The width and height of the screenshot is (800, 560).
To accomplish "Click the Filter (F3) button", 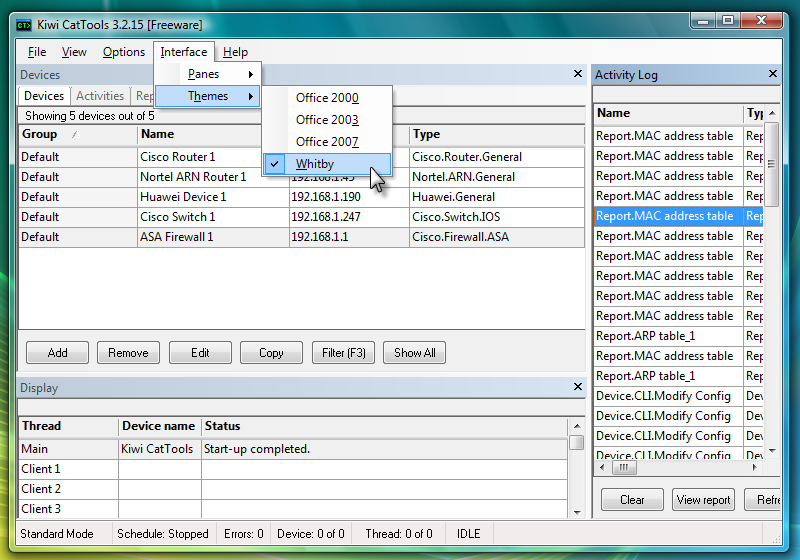I will pos(343,353).
